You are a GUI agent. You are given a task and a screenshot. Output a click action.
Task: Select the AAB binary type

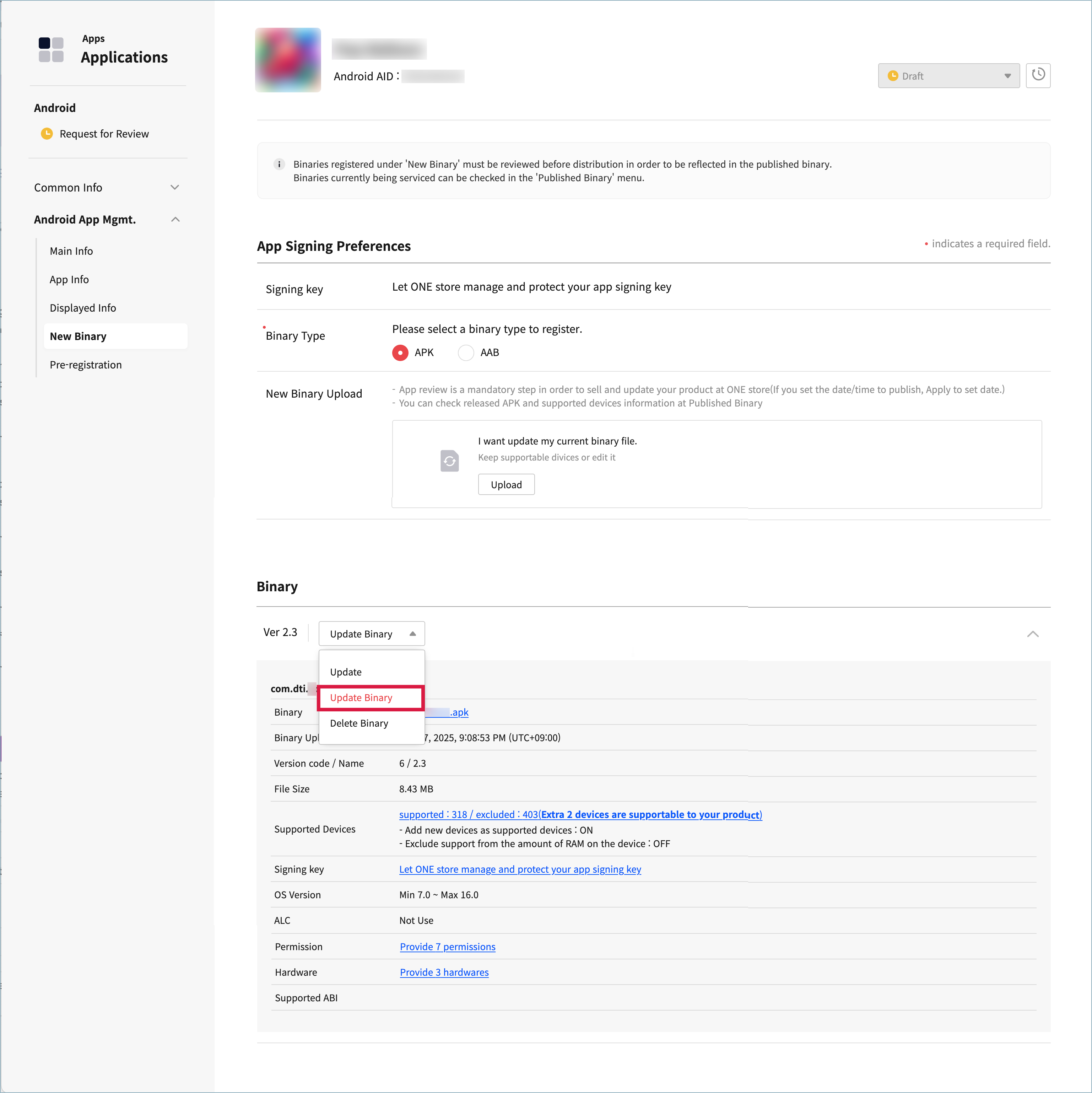(x=466, y=353)
